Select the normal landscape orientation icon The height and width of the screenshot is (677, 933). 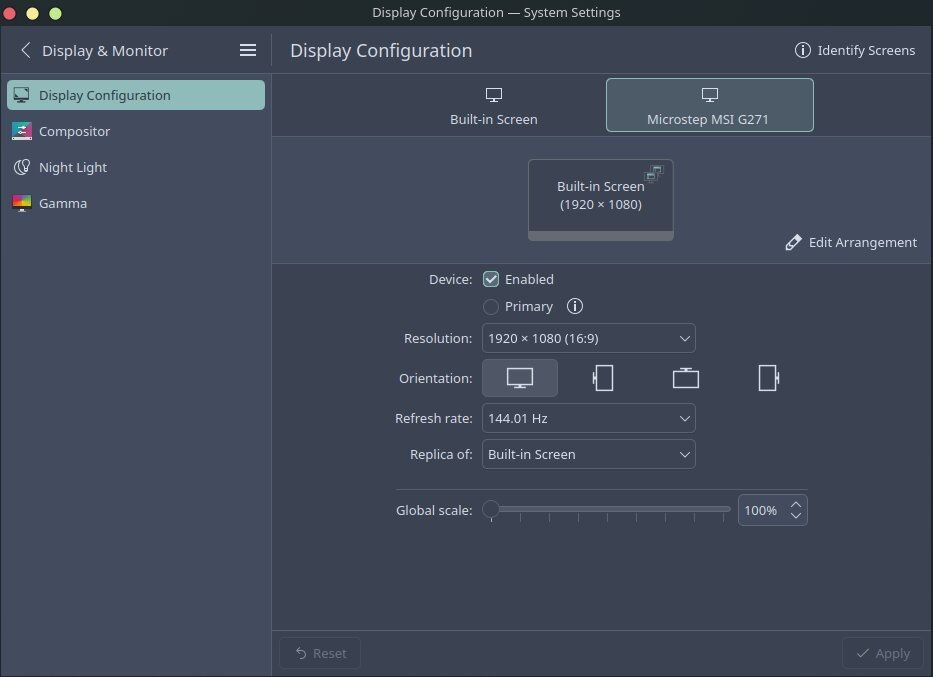tap(520, 378)
